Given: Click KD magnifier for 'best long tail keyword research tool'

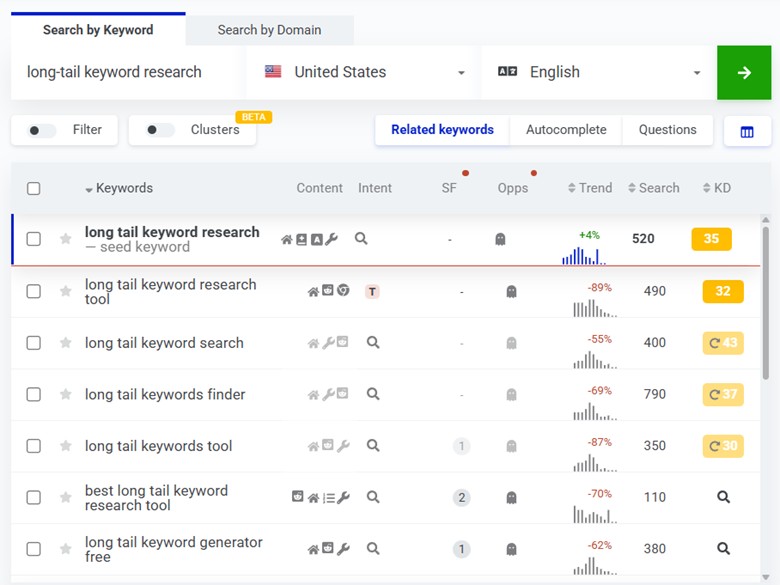Looking at the screenshot, I should (x=723, y=497).
